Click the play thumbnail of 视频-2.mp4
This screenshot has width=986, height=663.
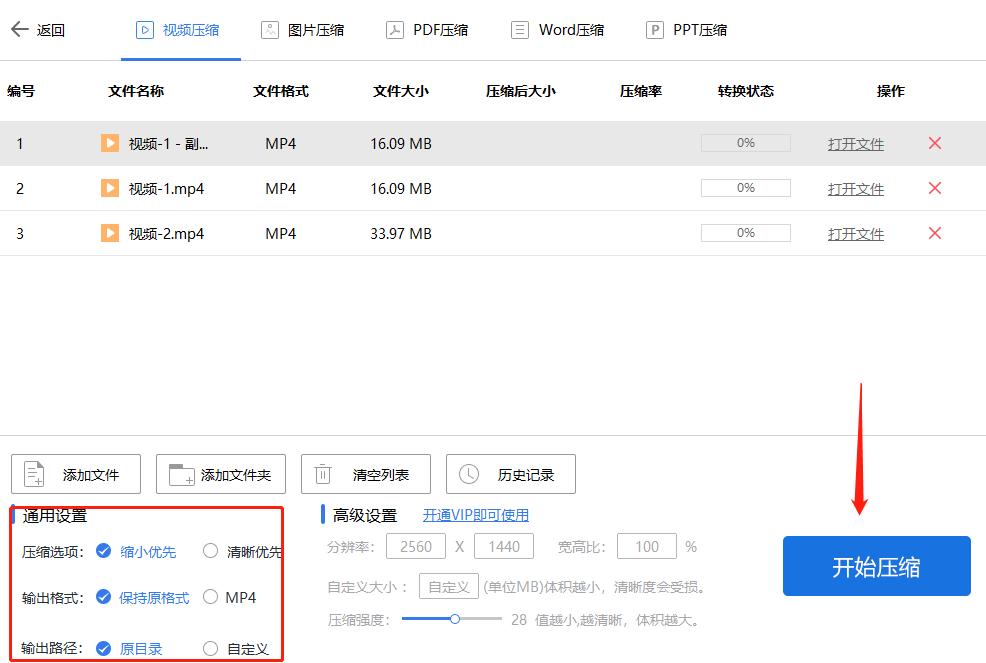pos(109,233)
